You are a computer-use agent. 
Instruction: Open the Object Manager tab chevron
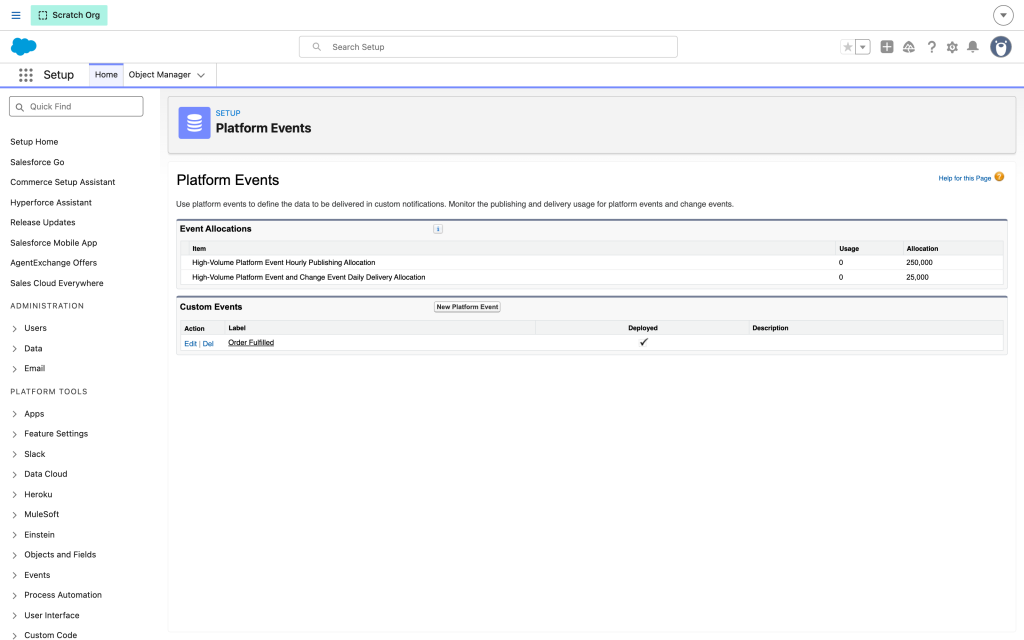point(201,75)
